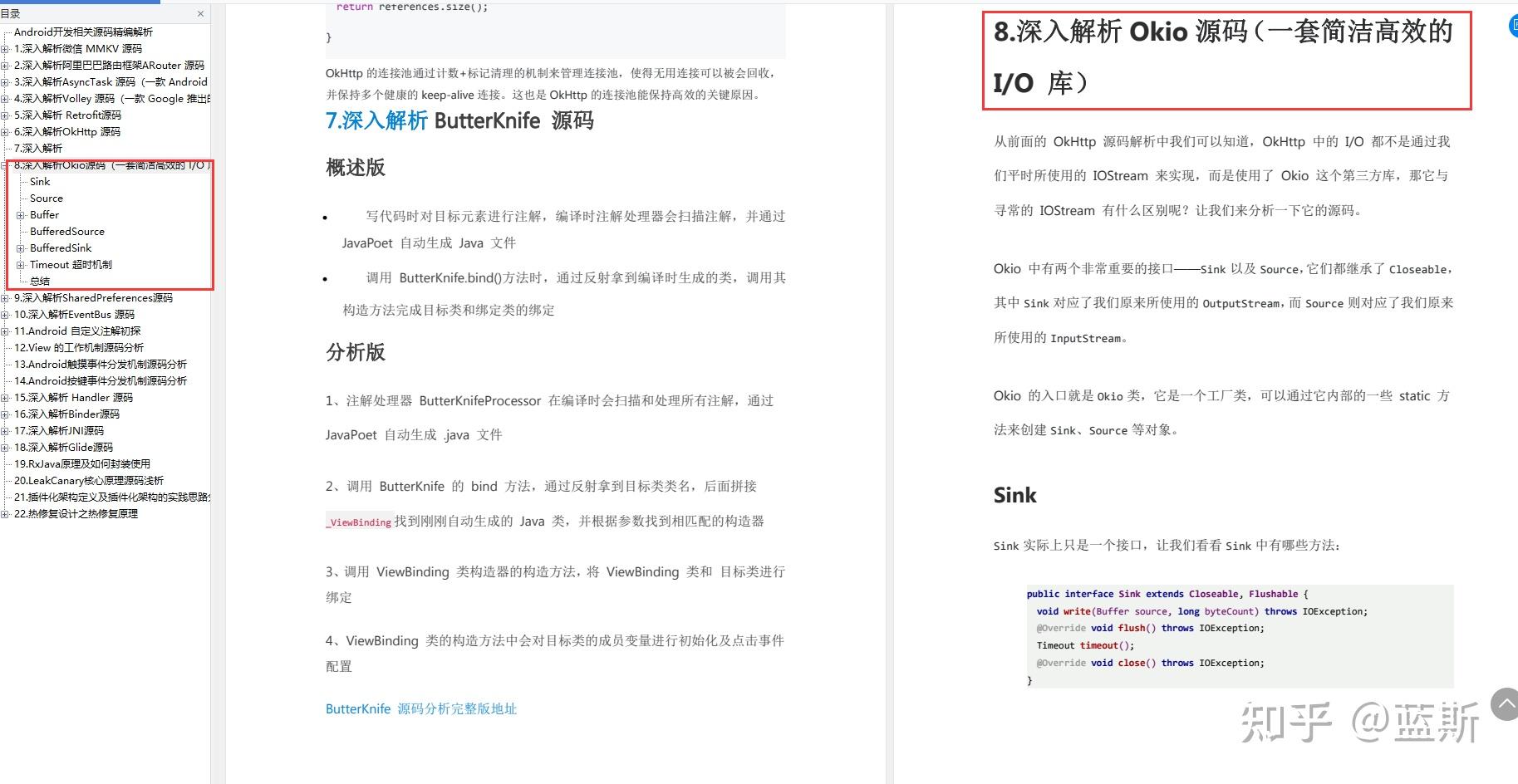Viewport: 1518px width, 784px height.
Task: Go to the BufferedSink bookmark
Action: click(x=61, y=248)
